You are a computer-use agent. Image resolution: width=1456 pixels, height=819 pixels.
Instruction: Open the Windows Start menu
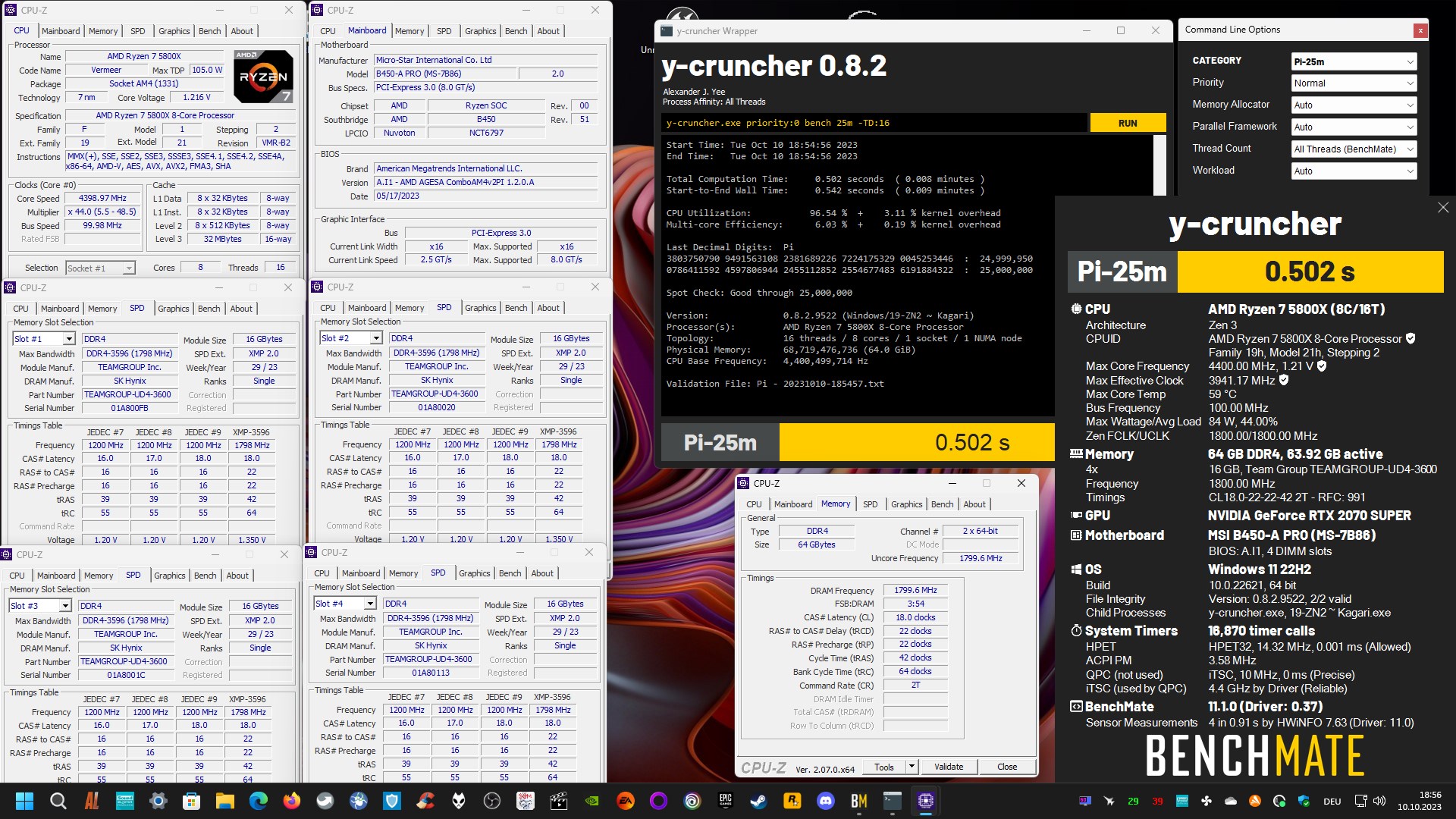[x=24, y=801]
